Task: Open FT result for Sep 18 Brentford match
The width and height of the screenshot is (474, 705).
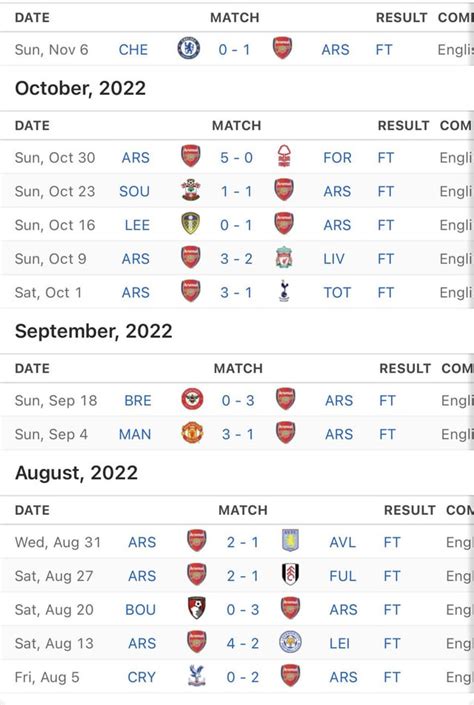Action: click(387, 401)
